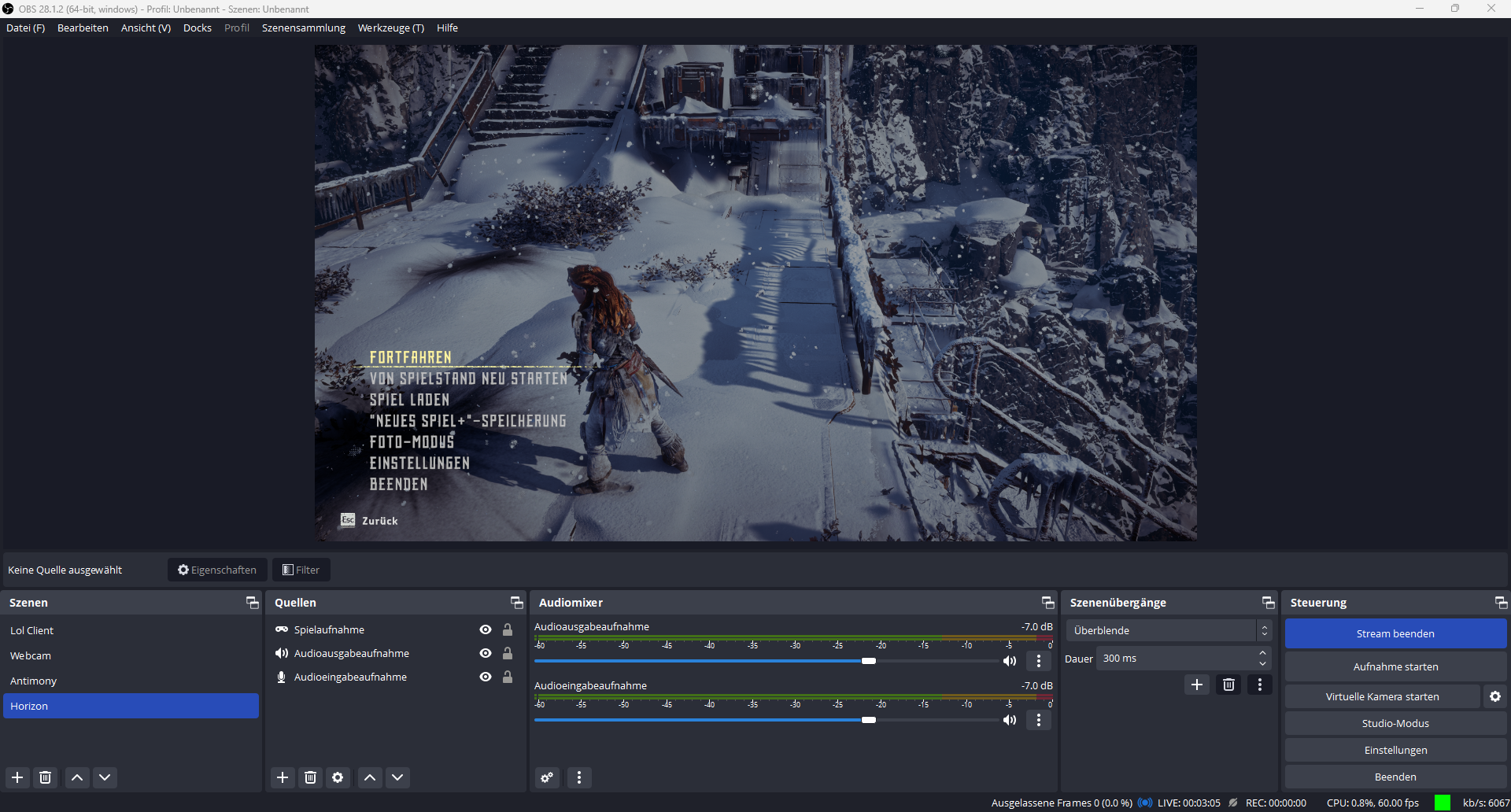
Task: Adjust the Audioausgabeaufnahme volume slider handle
Action: click(x=869, y=661)
